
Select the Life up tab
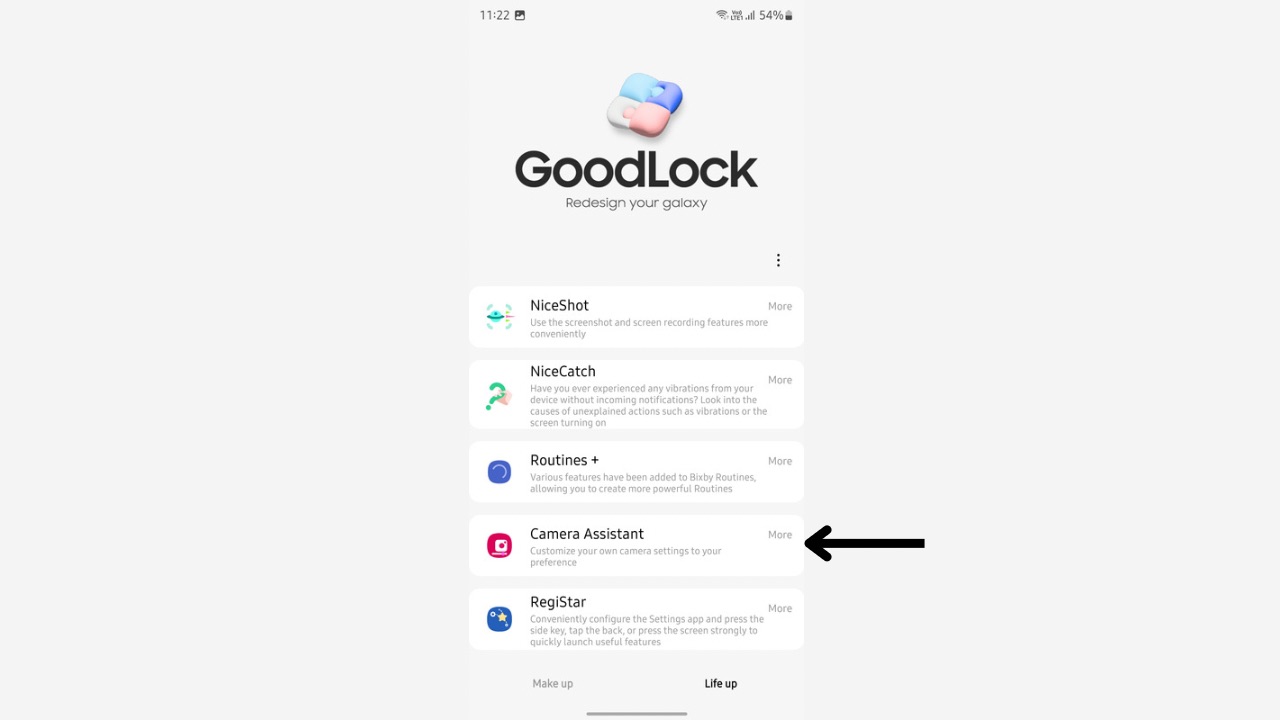click(x=721, y=684)
